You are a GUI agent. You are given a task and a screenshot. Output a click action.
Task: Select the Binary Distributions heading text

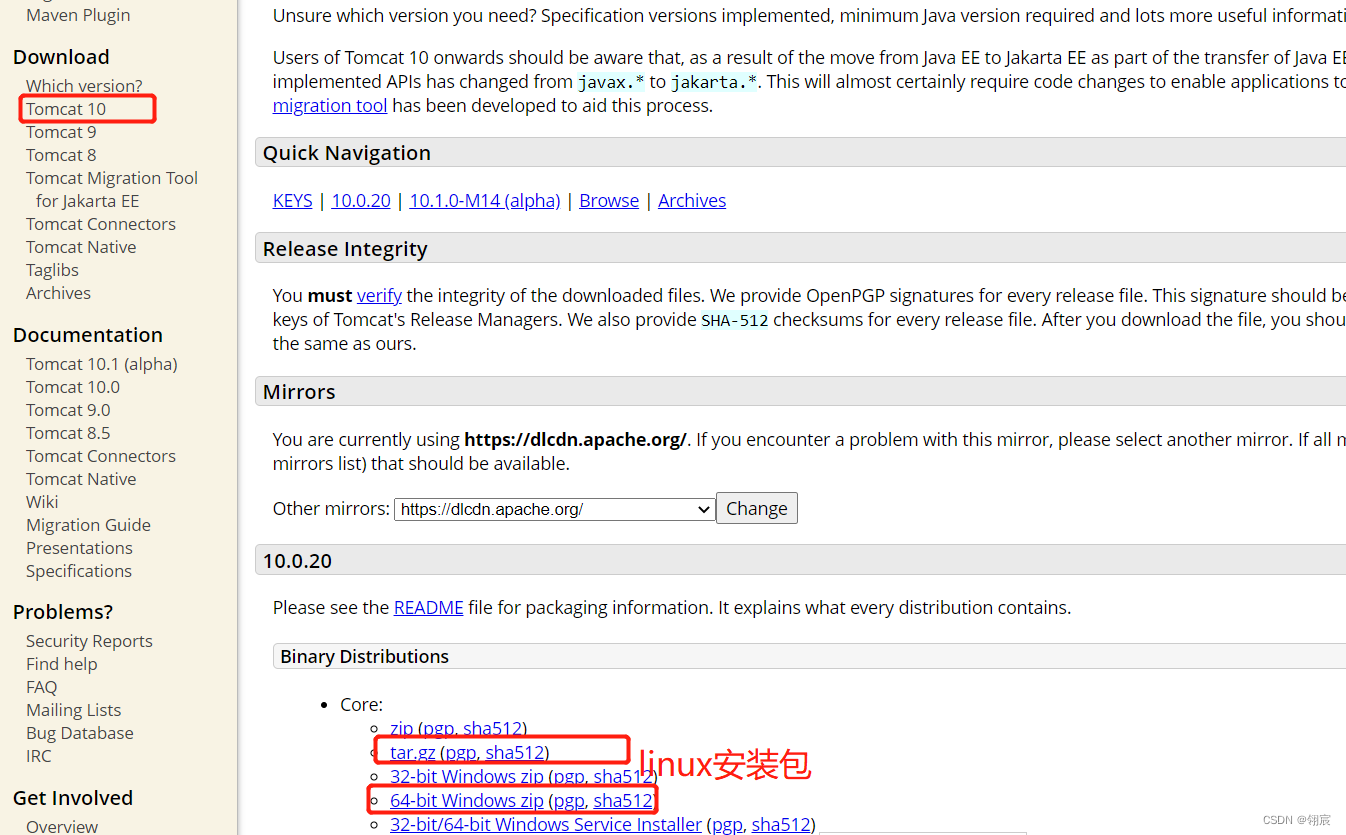(364, 656)
